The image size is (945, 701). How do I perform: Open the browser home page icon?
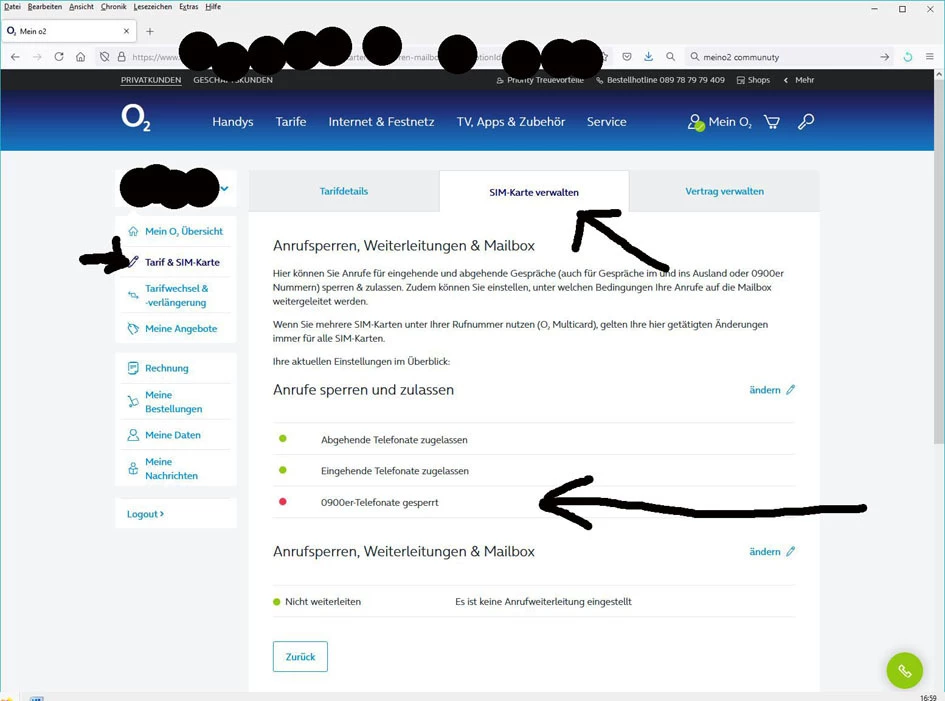[x=81, y=57]
